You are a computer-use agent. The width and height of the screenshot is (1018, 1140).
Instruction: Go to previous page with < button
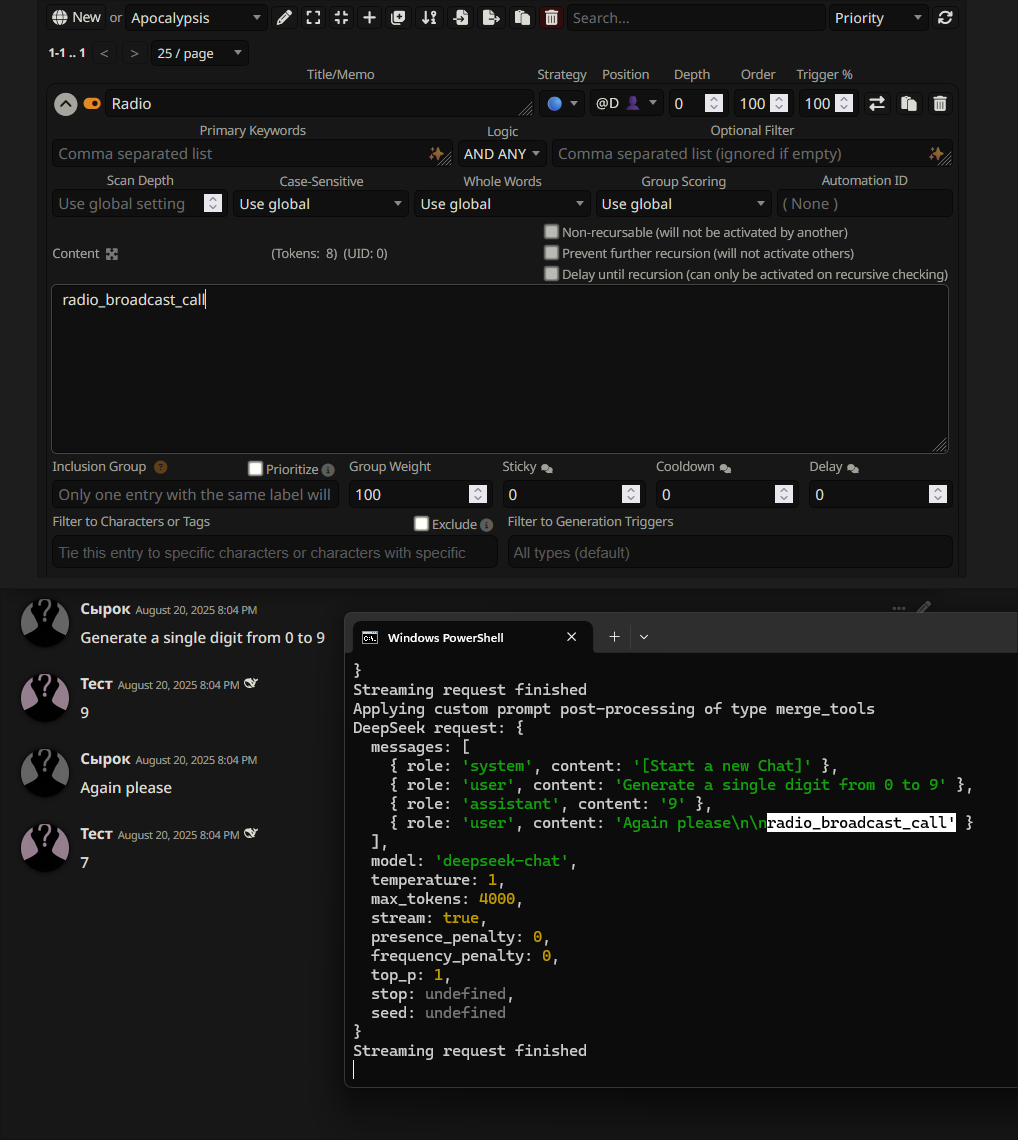pos(105,53)
